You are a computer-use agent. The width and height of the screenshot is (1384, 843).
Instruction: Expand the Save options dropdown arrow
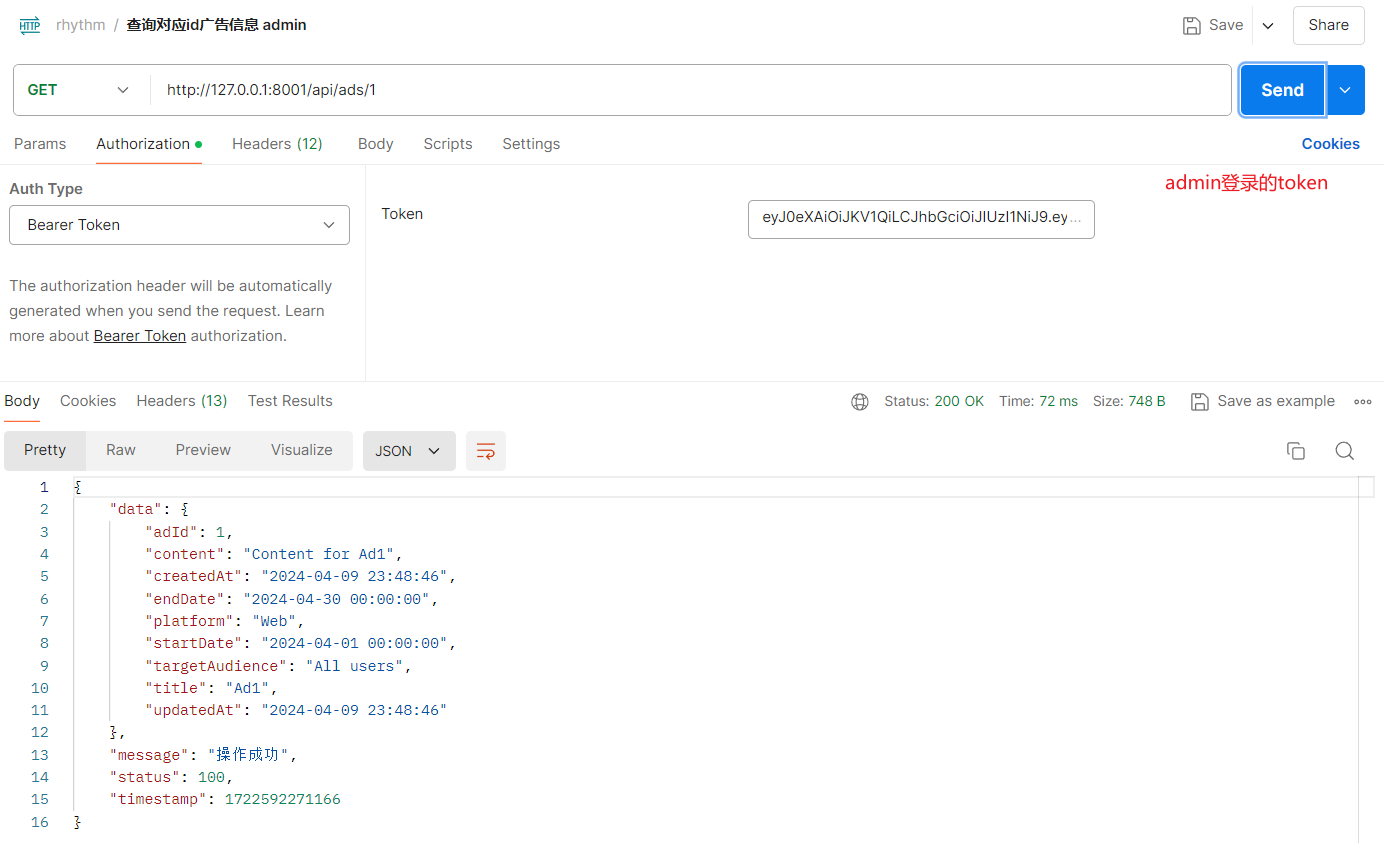pyautogui.click(x=1268, y=26)
